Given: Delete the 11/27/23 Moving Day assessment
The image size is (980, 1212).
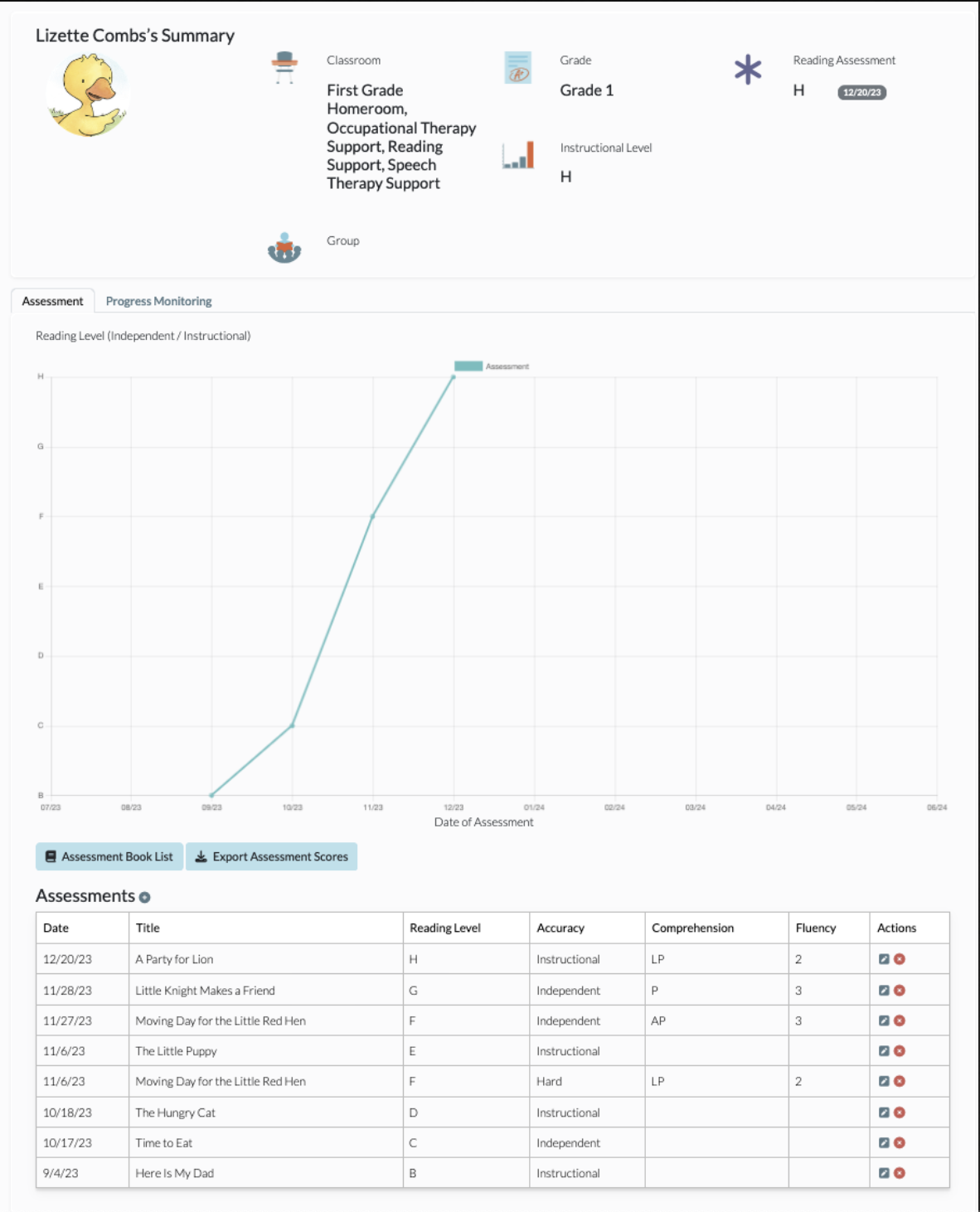Looking at the screenshot, I should (x=900, y=1021).
